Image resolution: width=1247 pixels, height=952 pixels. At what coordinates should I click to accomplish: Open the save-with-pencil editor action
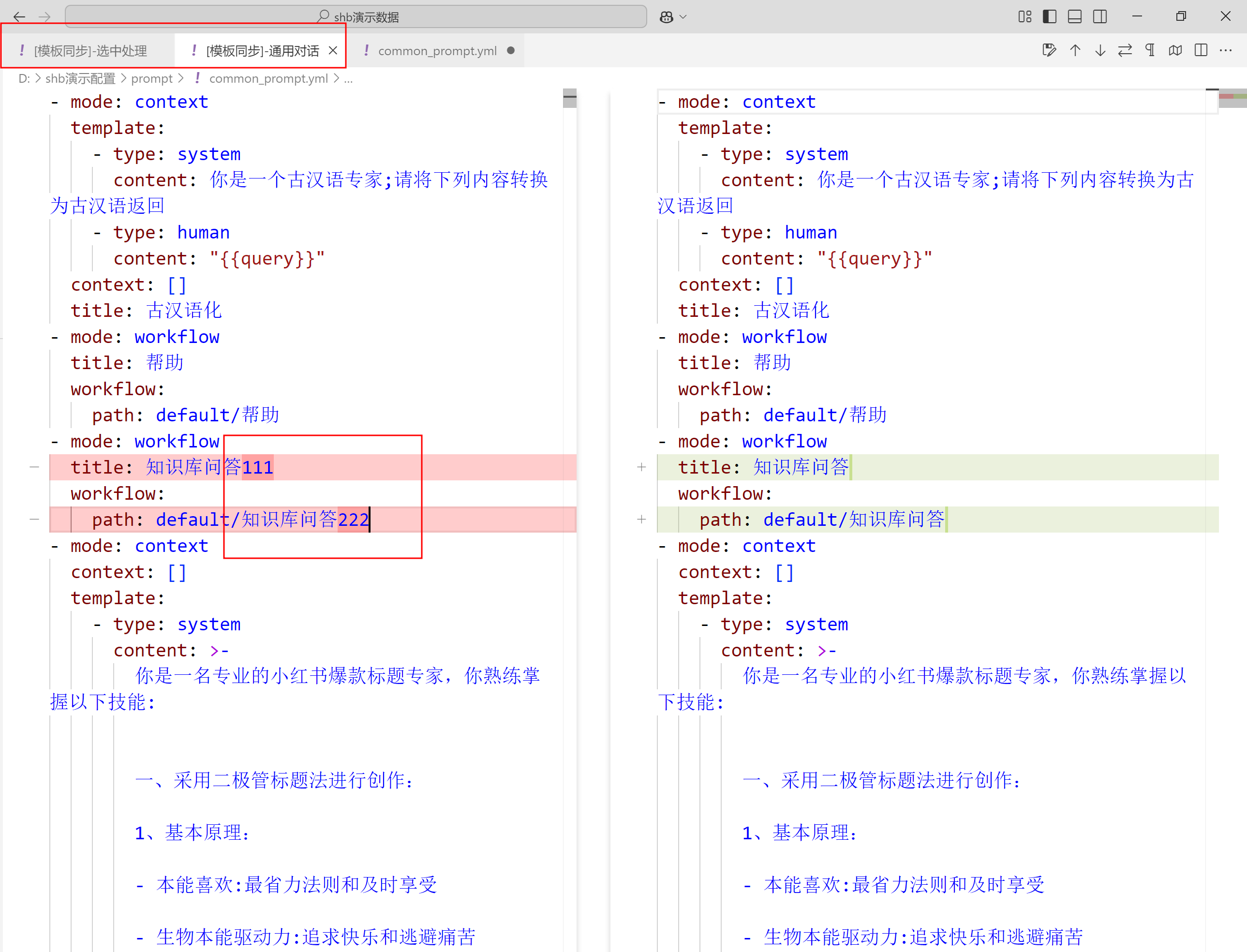(1049, 50)
